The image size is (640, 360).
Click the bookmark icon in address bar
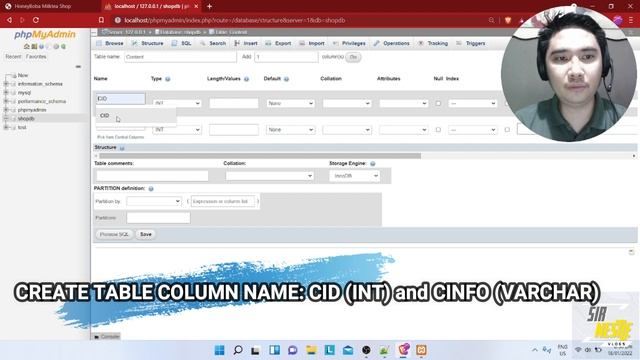[101, 20]
